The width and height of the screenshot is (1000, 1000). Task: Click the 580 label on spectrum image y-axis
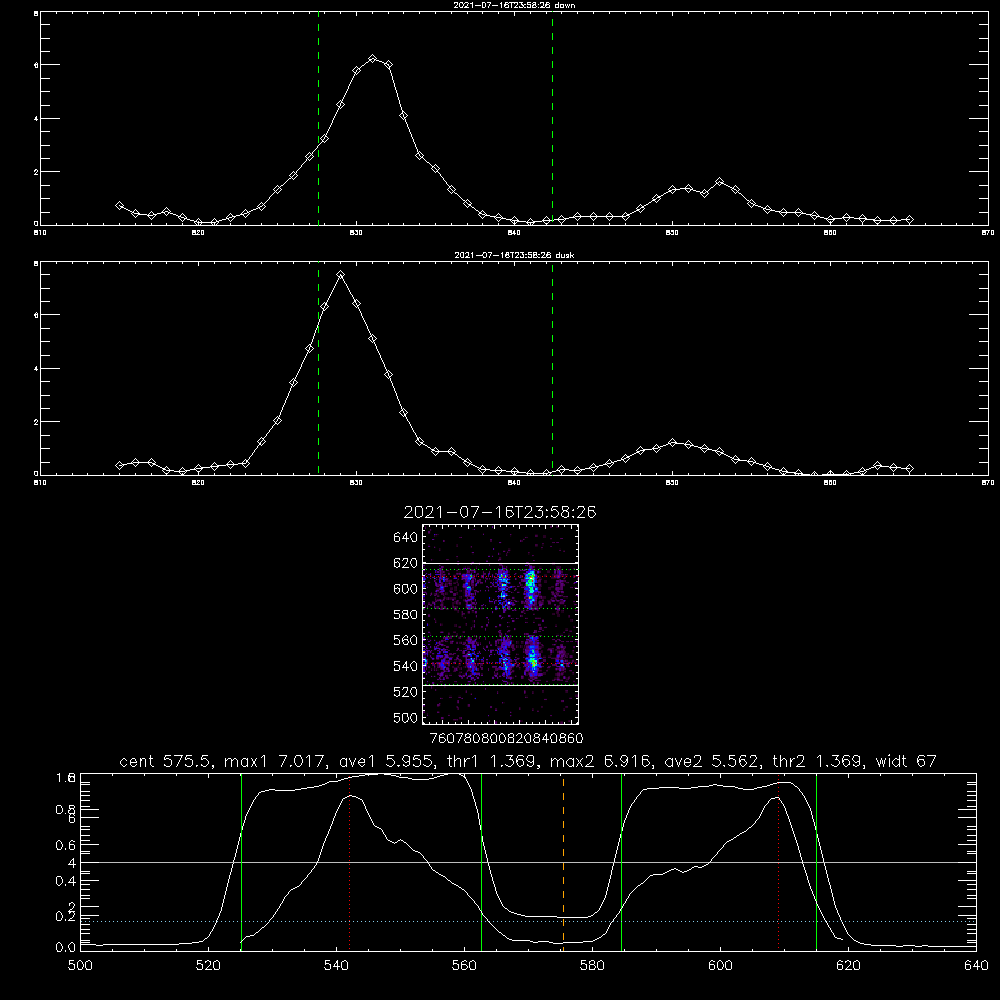[x=406, y=615]
